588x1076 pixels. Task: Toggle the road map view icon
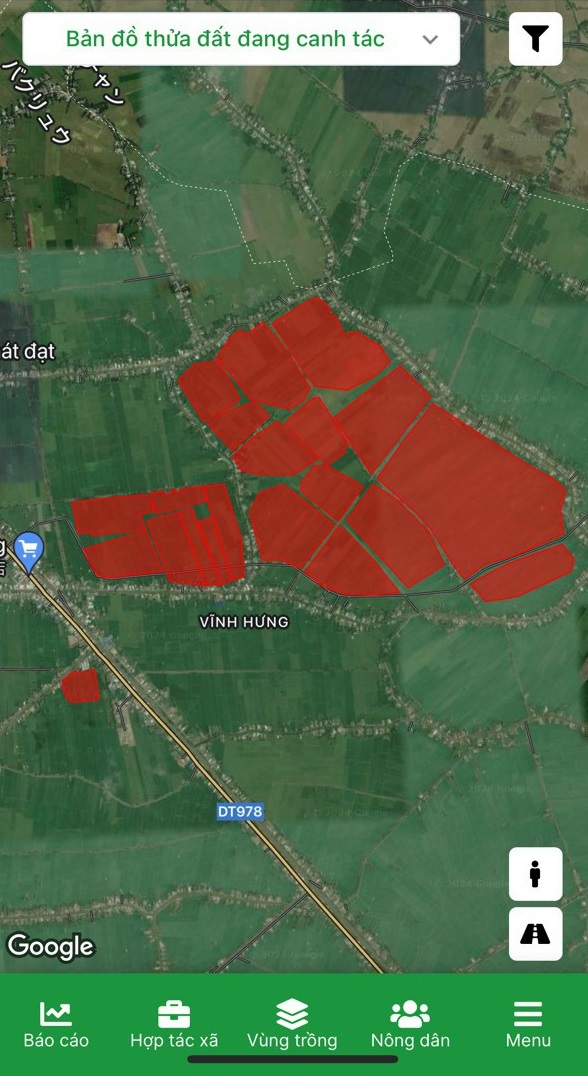pos(535,934)
